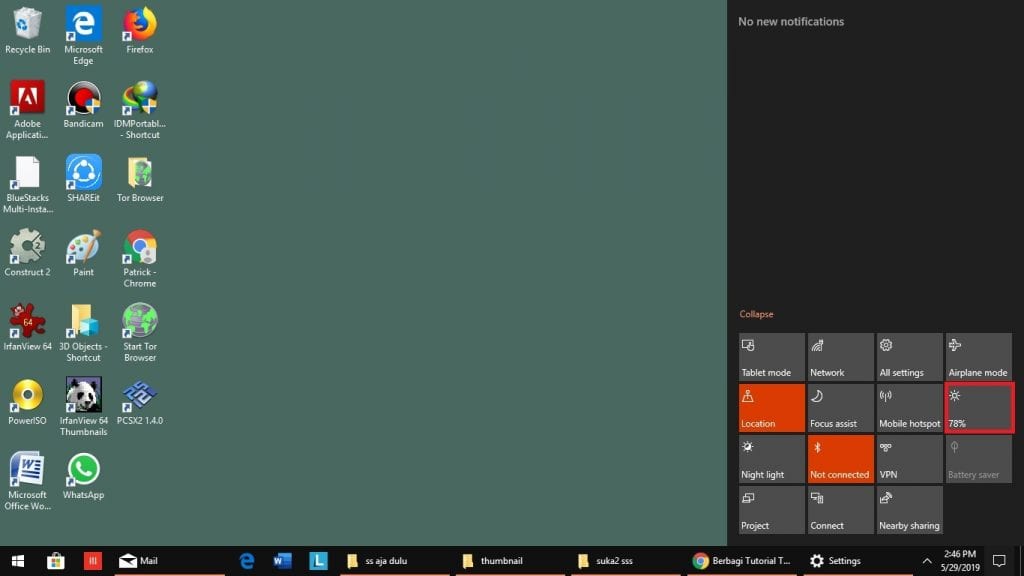Select the PCSX2 1.4.0 desktop icon
Viewport: 1024px width, 576px height.
click(x=140, y=402)
